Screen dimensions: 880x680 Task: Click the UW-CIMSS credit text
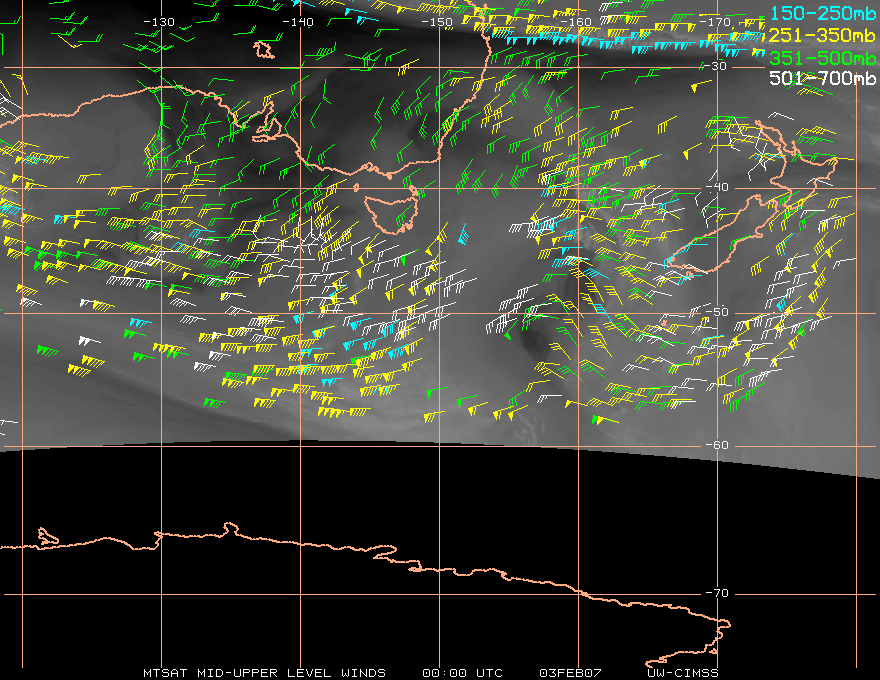point(683,672)
